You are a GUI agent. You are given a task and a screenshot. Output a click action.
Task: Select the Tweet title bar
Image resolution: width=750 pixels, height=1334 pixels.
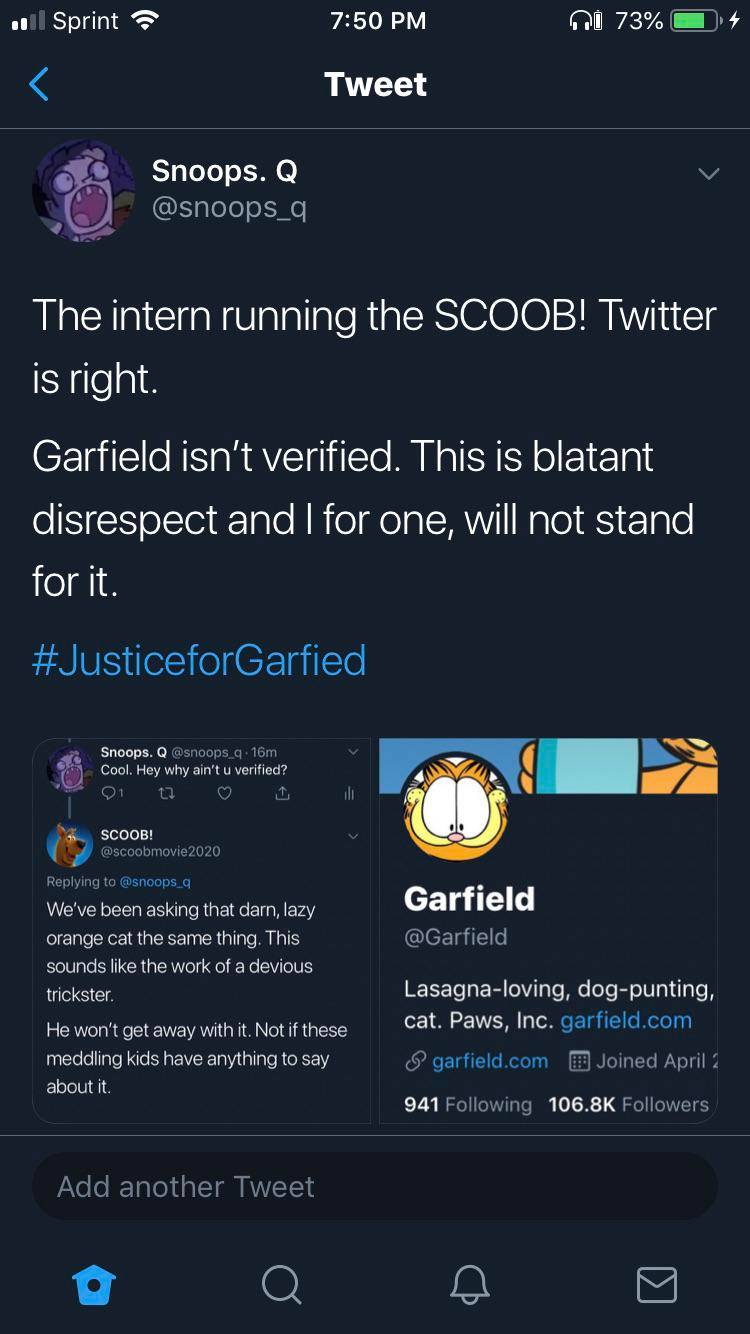coord(375,84)
